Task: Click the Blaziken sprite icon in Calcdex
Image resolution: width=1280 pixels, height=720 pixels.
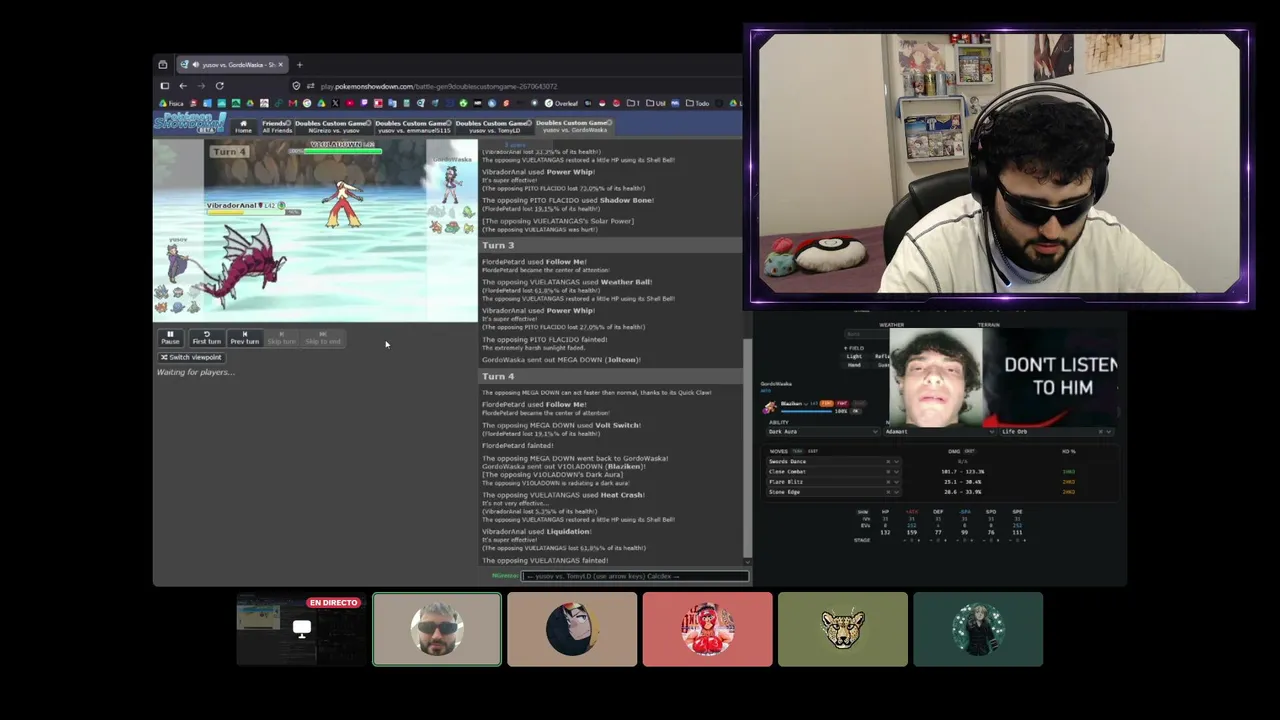Action: tap(768, 406)
